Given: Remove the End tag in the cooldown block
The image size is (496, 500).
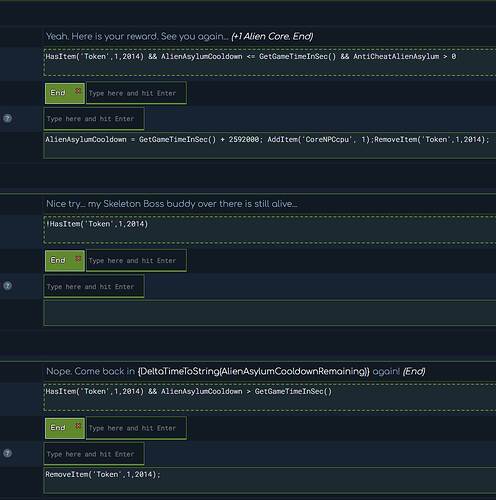Looking at the screenshot, I should [x=78, y=426].
